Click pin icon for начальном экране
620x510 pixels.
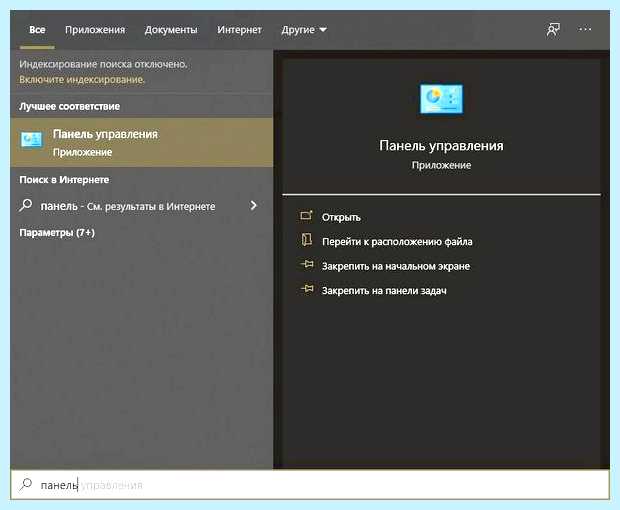[x=307, y=264]
